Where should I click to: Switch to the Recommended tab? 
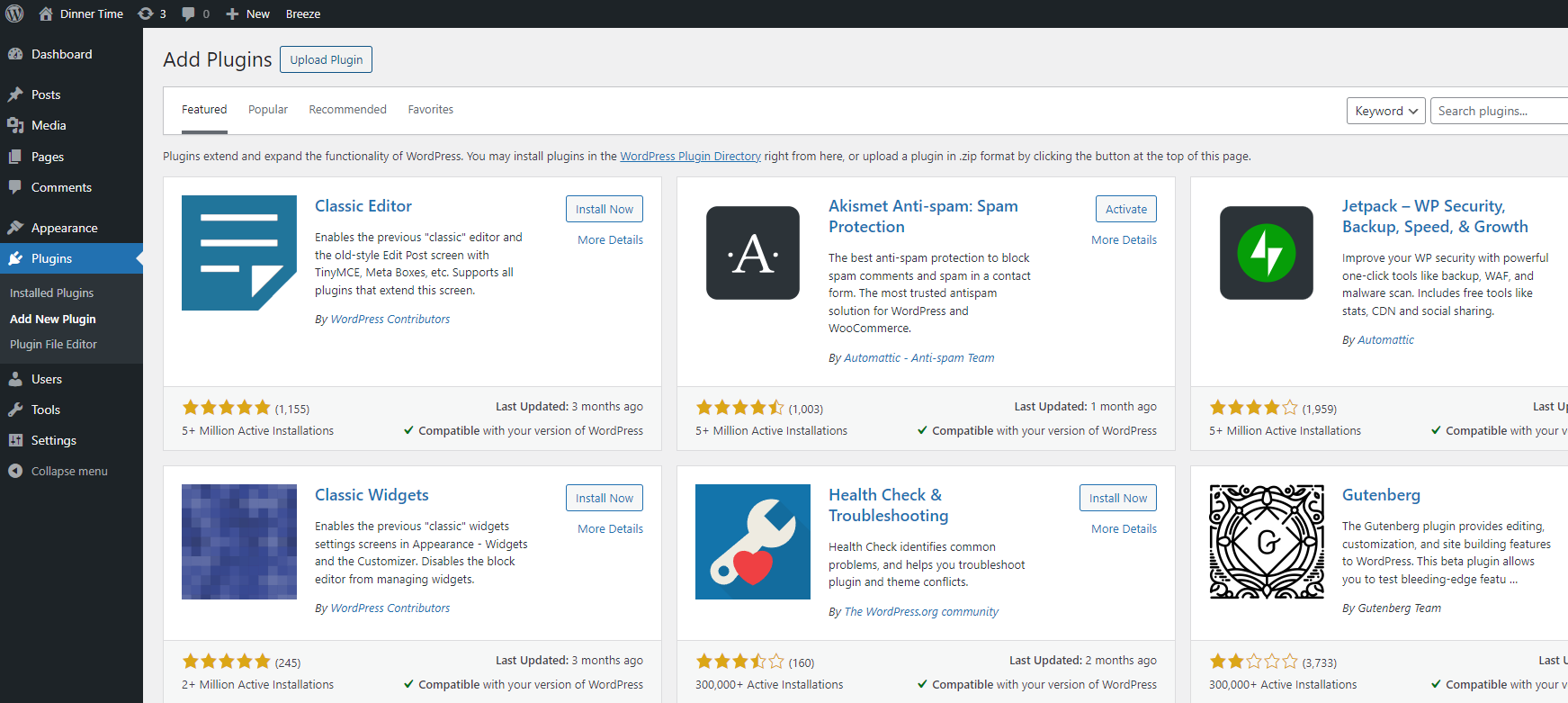click(347, 110)
